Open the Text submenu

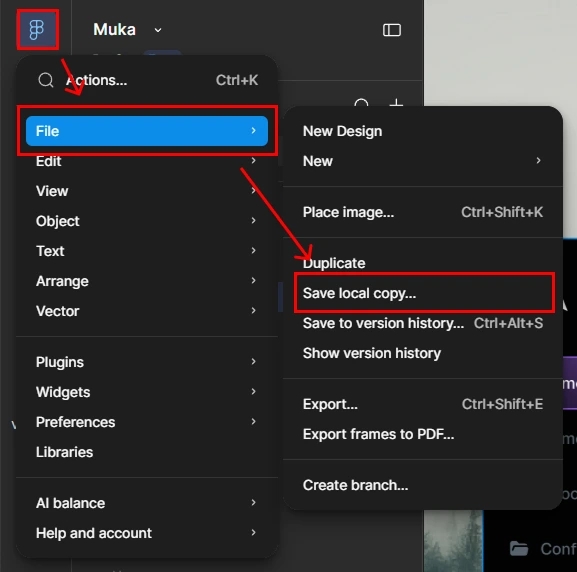tap(147, 251)
